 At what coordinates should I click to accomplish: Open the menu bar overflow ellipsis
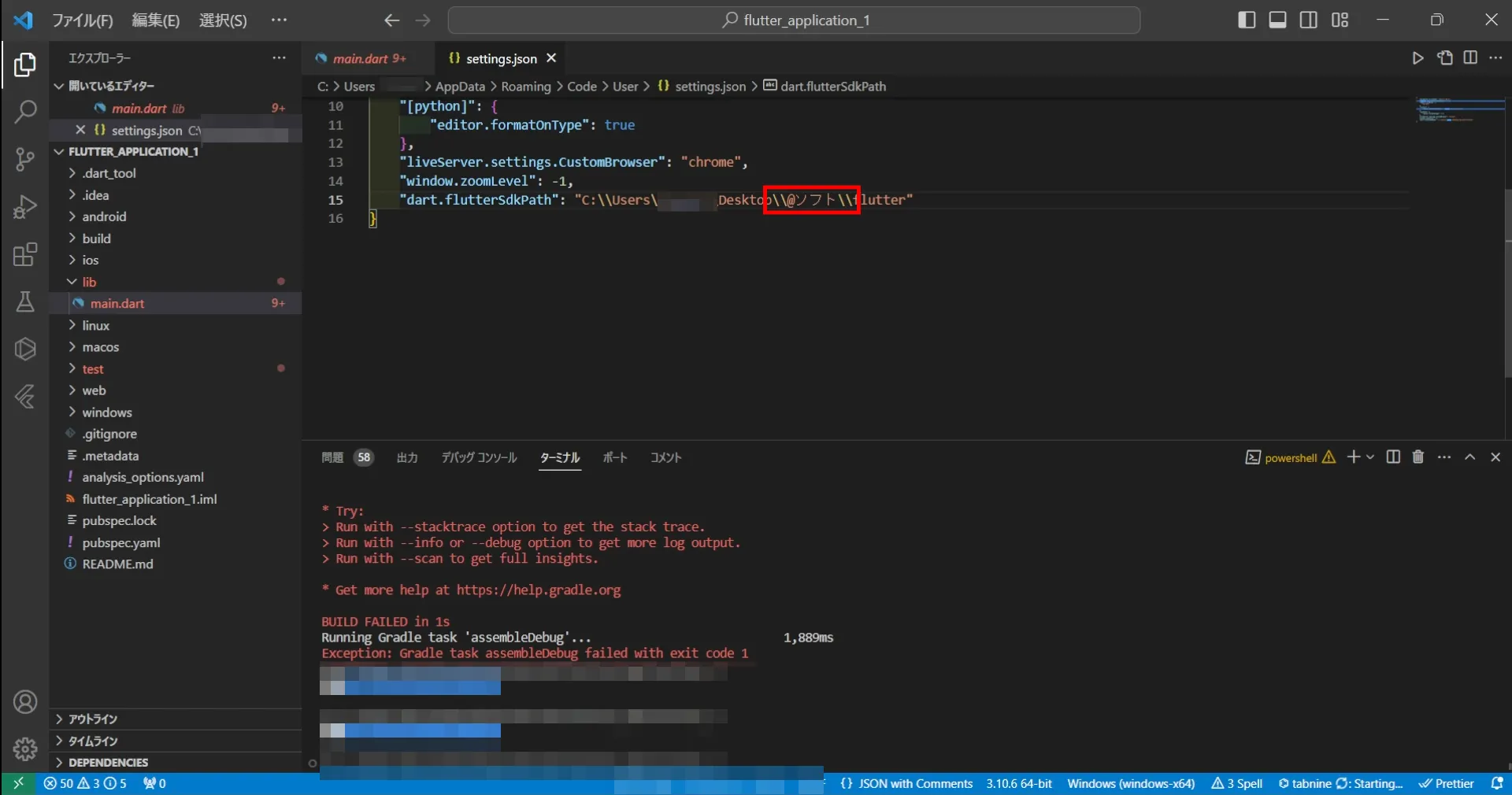coord(279,20)
